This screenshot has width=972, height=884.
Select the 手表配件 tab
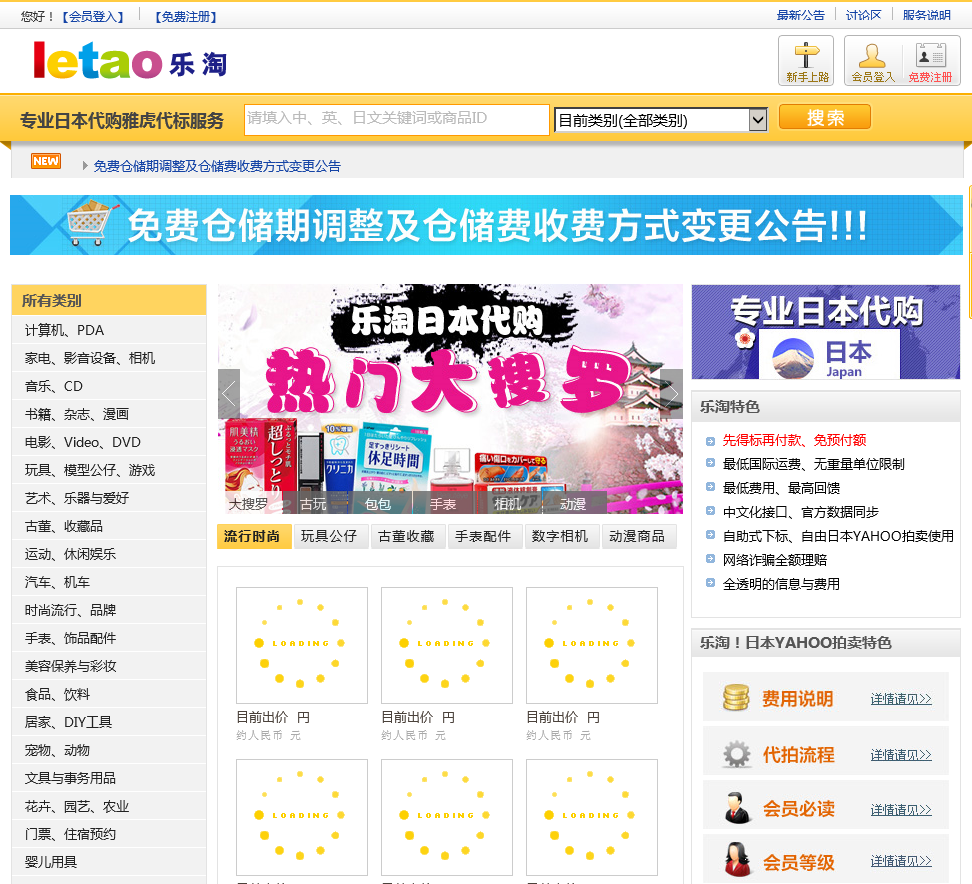click(484, 536)
